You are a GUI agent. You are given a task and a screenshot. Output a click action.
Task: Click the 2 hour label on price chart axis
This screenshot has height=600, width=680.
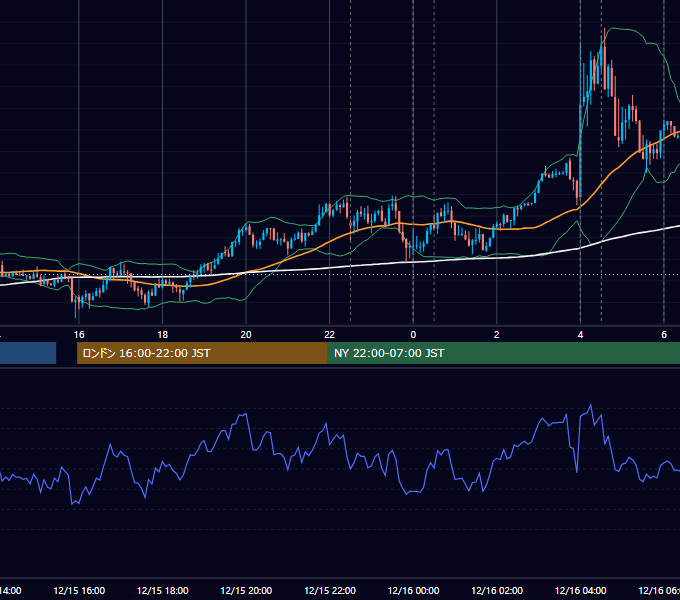click(x=497, y=334)
